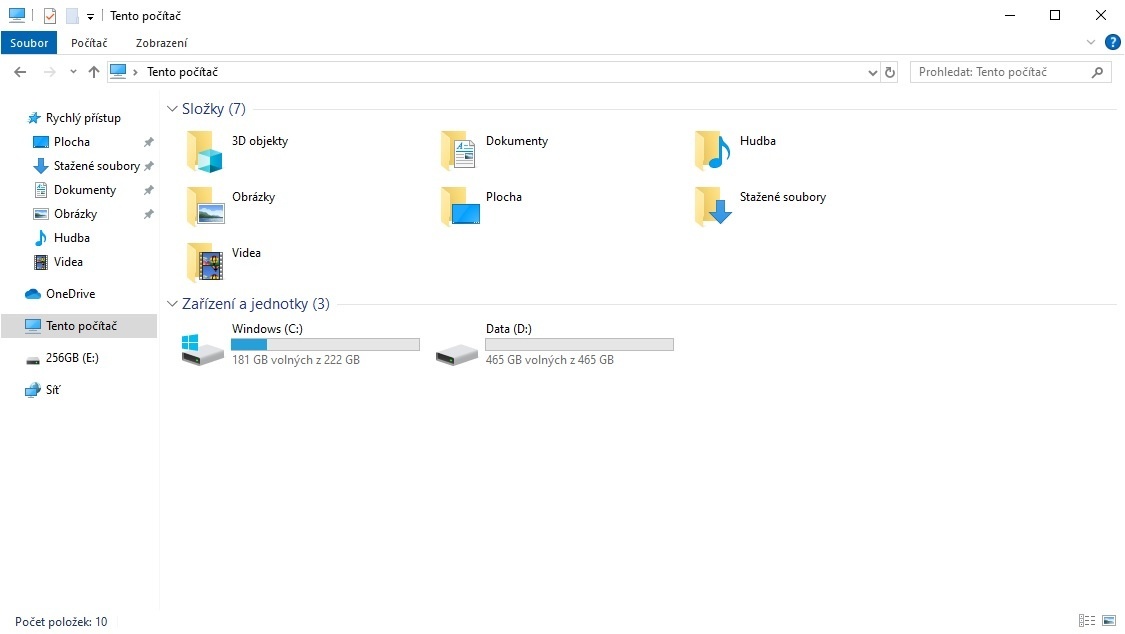Collapse the Zařízení a jednotky (3) group
This screenshot has width=1125, height=634.
tap(172, 303)
